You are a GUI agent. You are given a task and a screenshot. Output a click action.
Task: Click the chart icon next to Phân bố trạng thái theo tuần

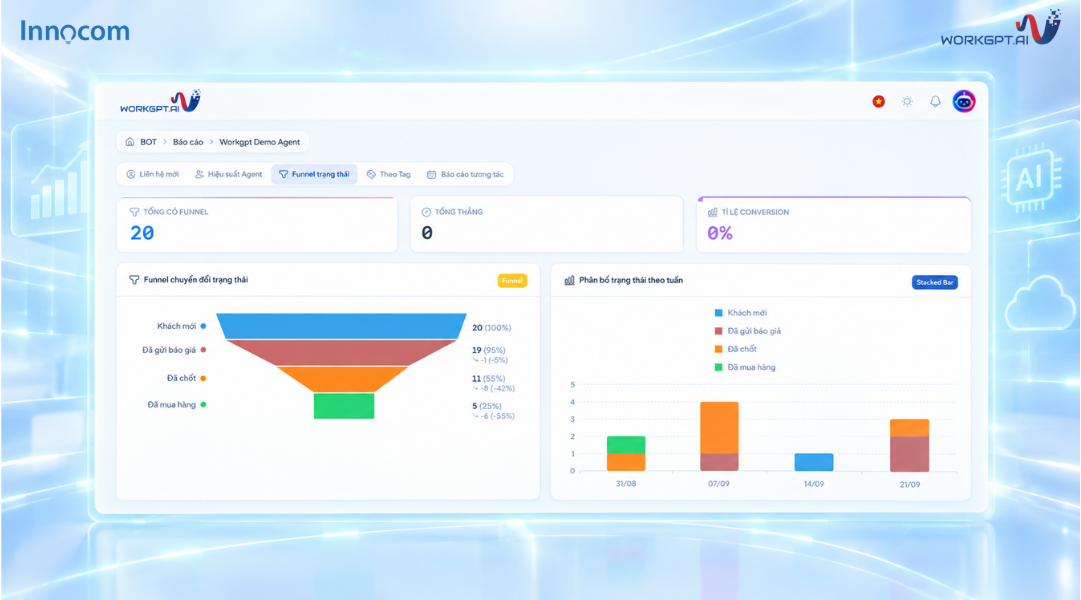pyautogui.click(x=569, y=281)
